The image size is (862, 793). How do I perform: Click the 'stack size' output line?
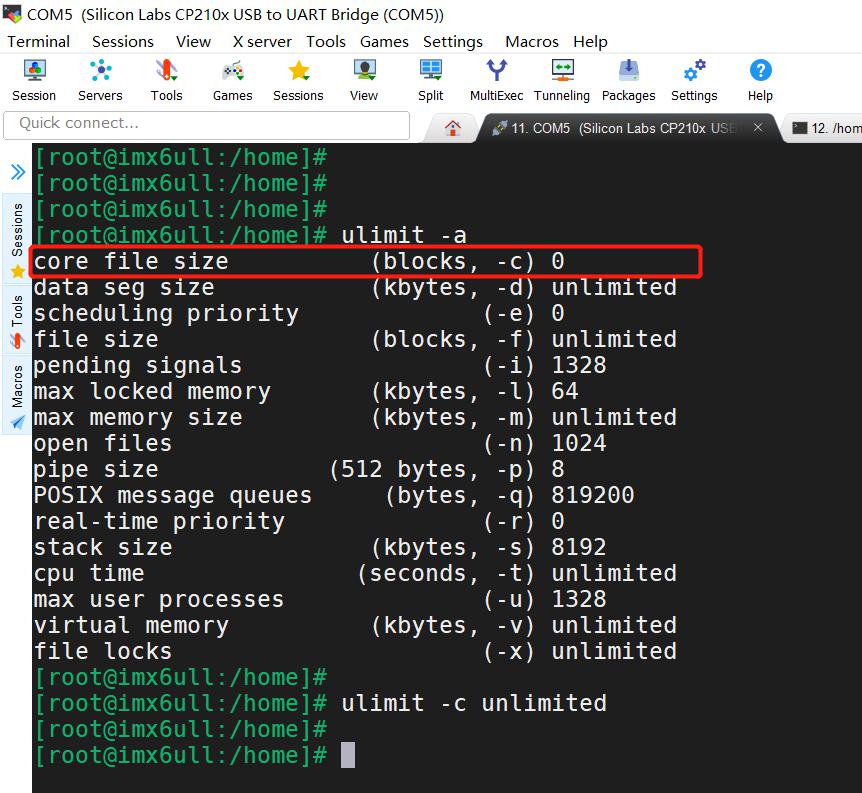pyautogui.click(x=320, y=547)
